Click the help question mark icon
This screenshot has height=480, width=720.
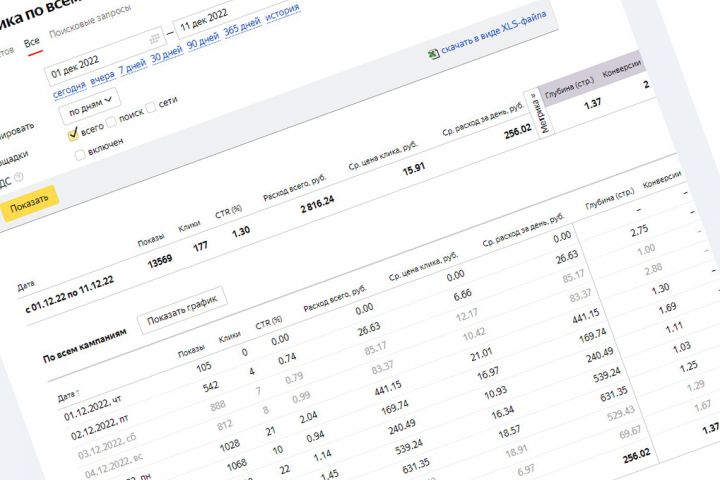(18, 177)
